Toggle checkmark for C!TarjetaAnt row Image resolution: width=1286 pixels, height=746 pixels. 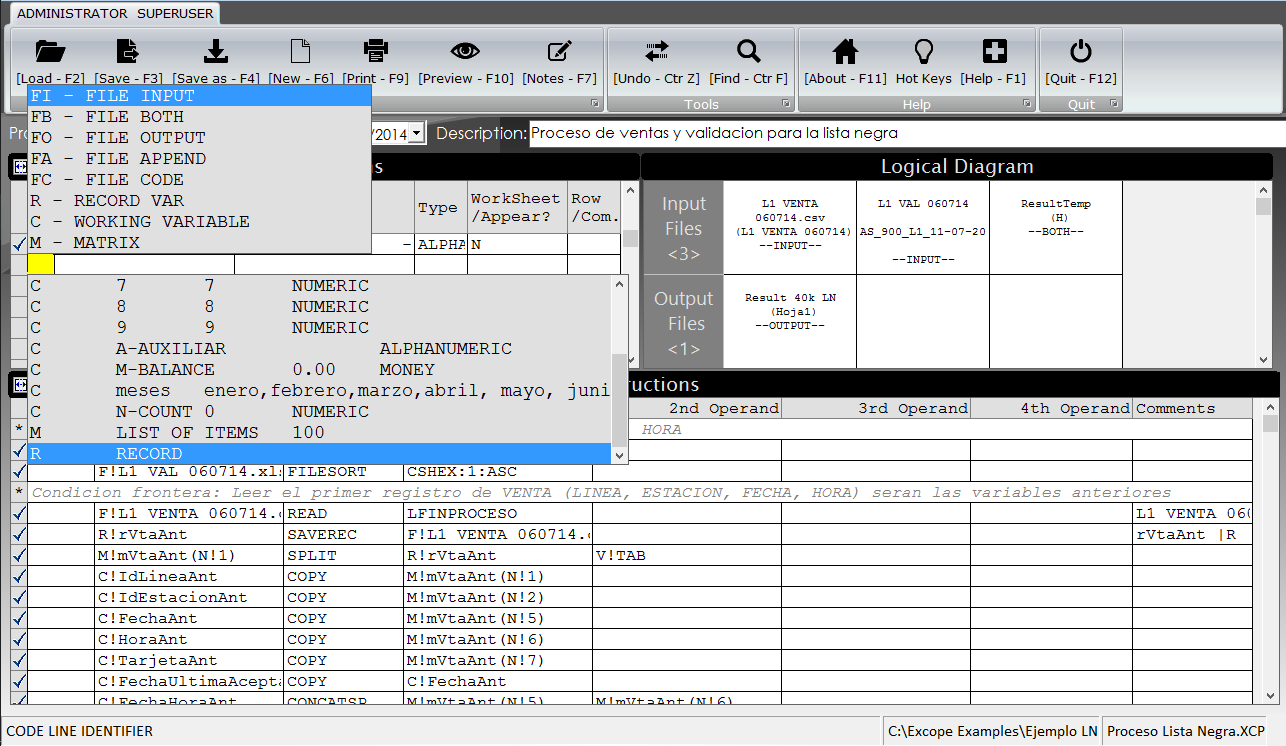(19, 660)
